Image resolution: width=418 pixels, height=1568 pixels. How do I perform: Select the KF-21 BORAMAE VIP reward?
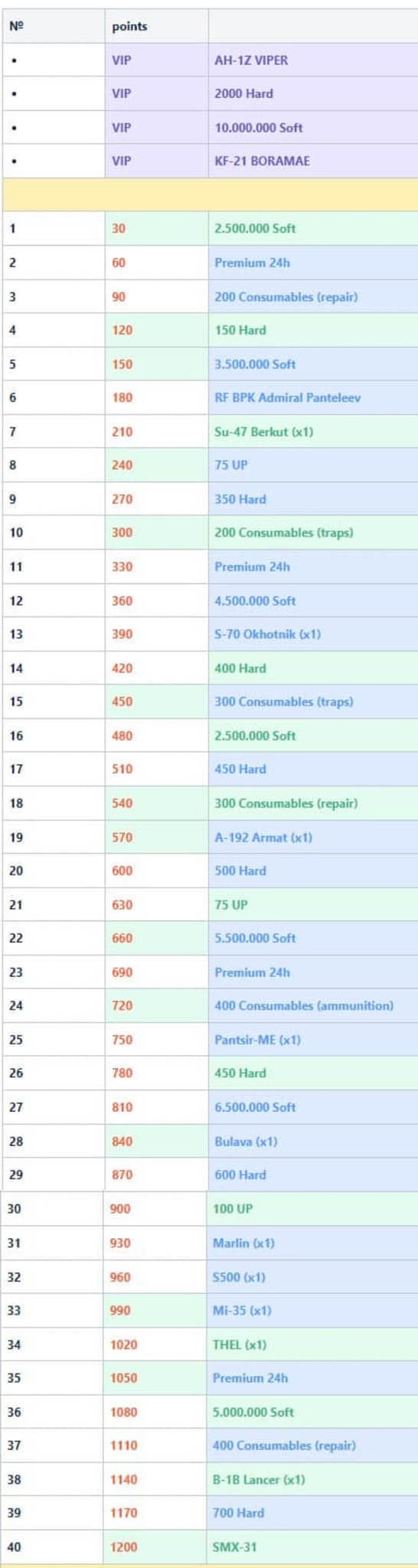[312, 161]
